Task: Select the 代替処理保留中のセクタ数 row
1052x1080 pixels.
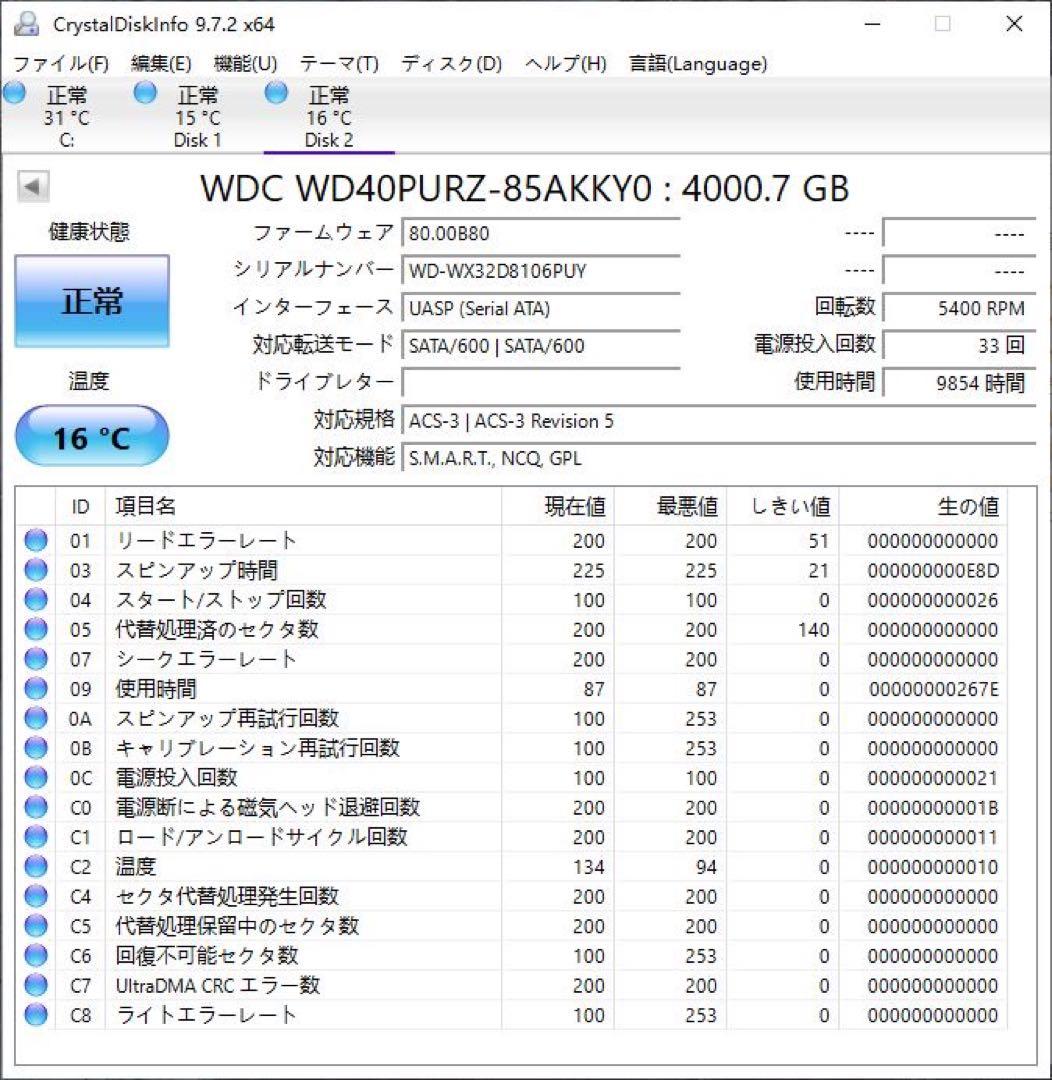Action: tap(511, 926)
